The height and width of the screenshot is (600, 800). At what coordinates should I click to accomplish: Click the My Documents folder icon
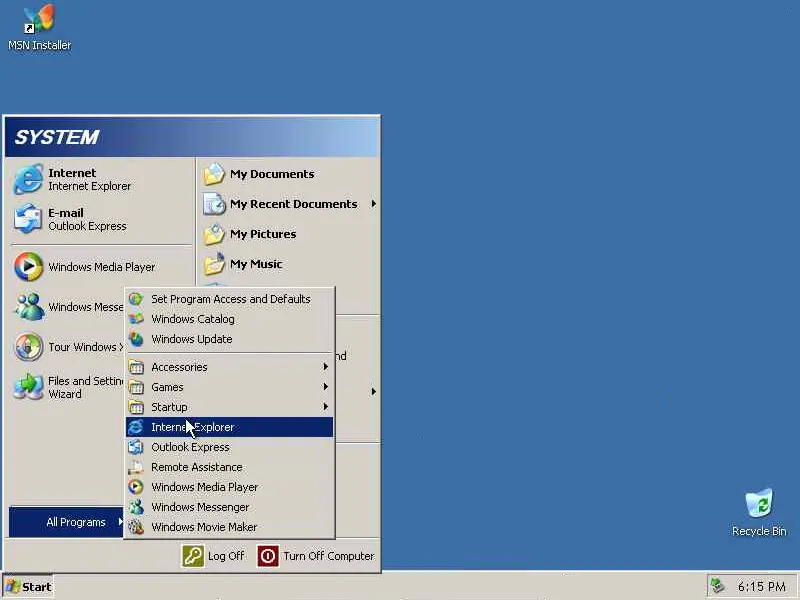point(214,174)
